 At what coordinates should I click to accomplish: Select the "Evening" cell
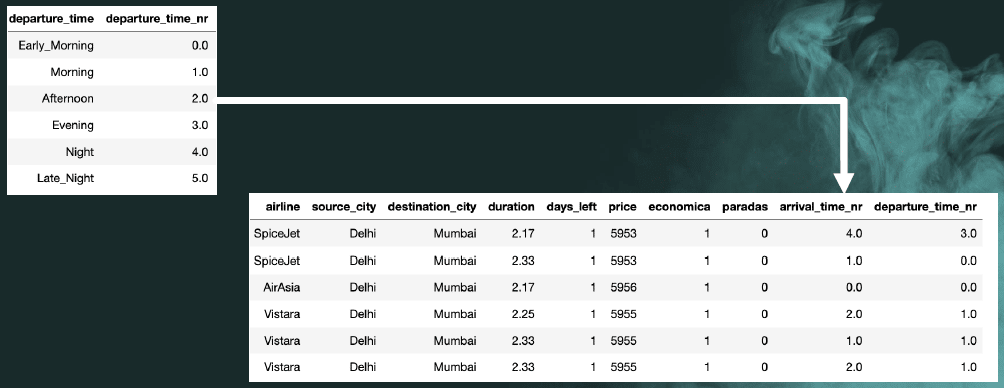tap(72, 125)
